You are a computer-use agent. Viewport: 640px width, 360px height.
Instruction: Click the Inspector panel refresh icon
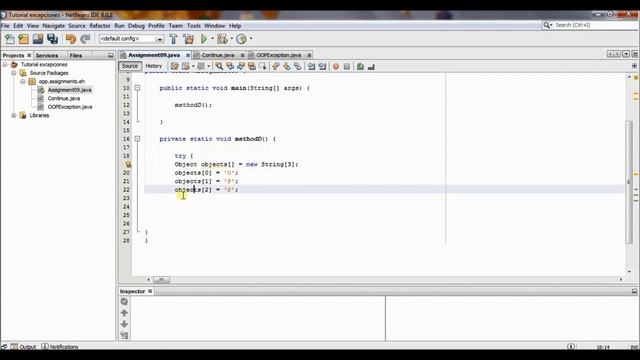(x=124, y=302)
